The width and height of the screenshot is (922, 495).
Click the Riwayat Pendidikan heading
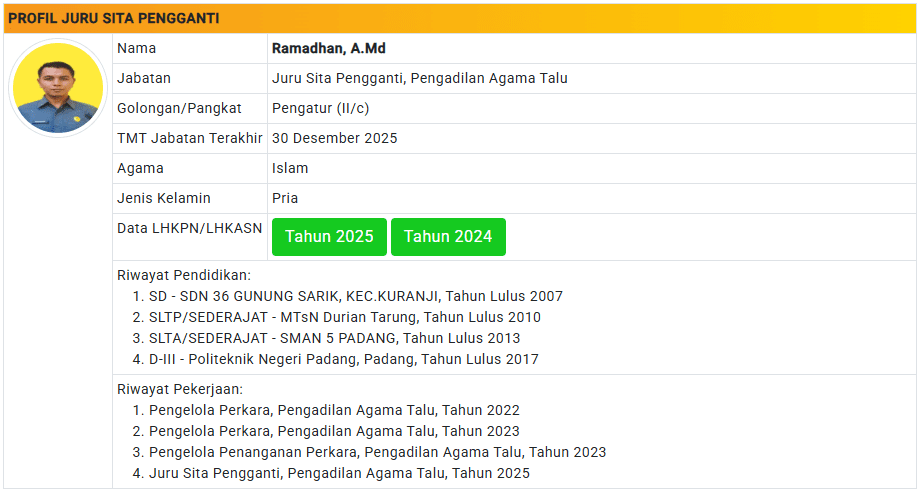pos(184,275)
